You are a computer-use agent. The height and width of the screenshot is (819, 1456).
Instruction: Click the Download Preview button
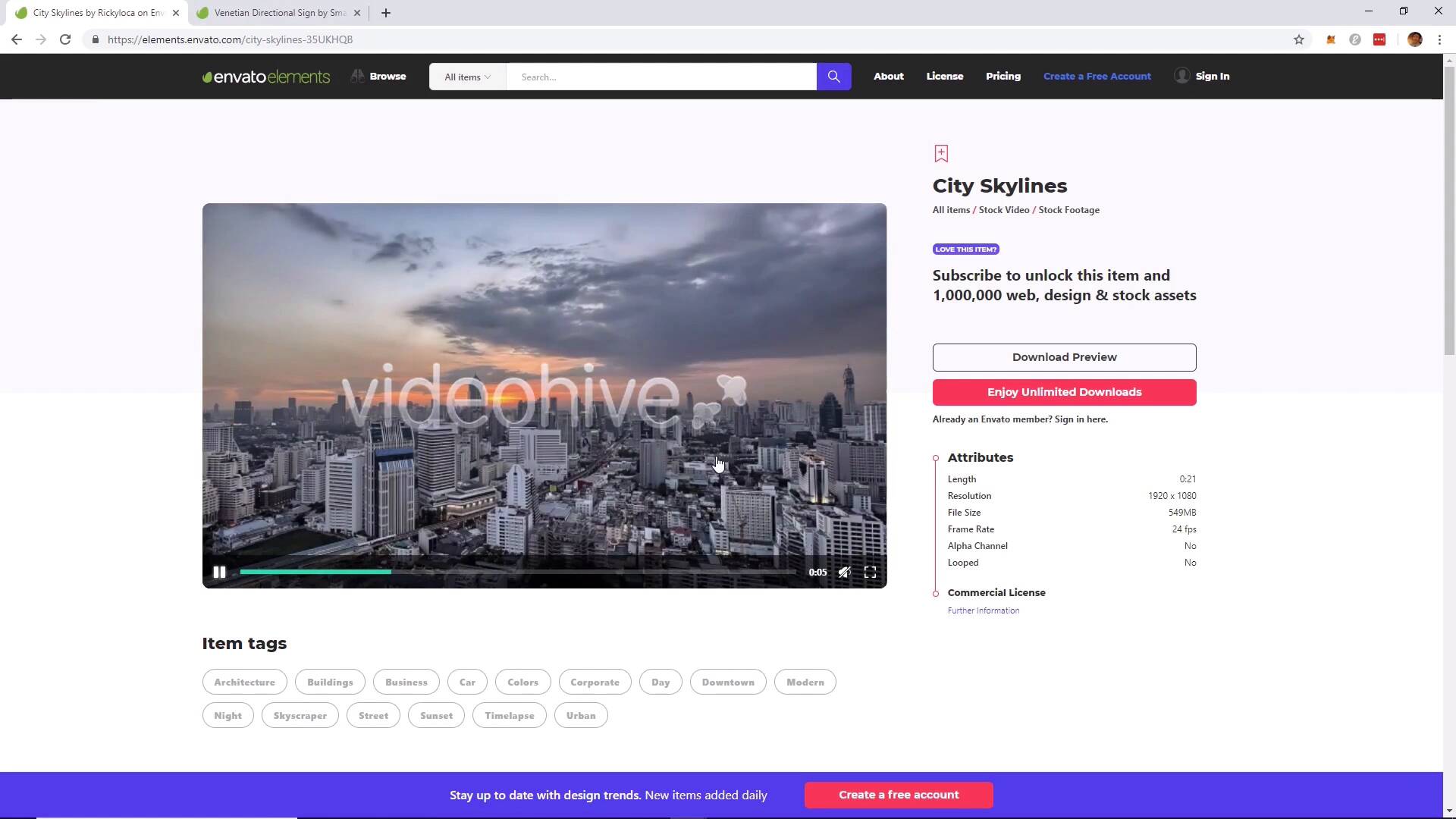[x=1064, y=357]
